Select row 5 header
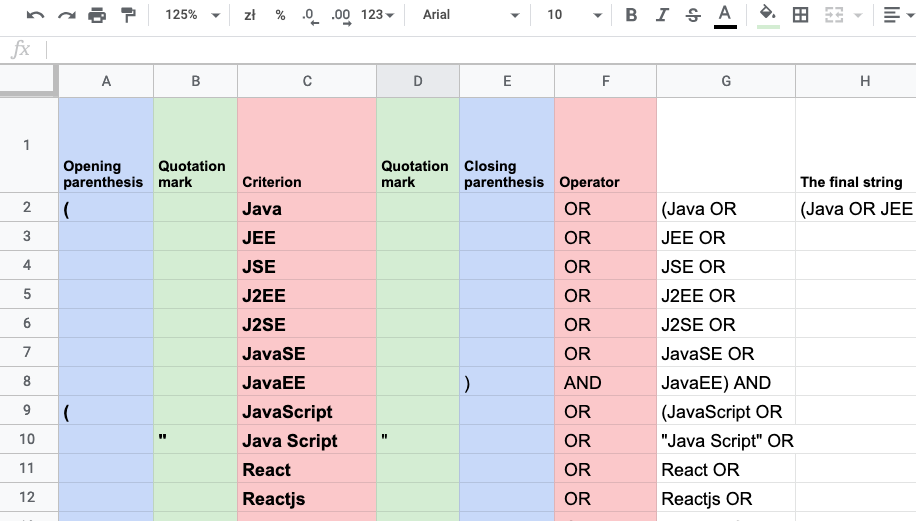Image resolution: width=916 pixels, height=521 pixels. pyautogui.click(x=29, y=294)
